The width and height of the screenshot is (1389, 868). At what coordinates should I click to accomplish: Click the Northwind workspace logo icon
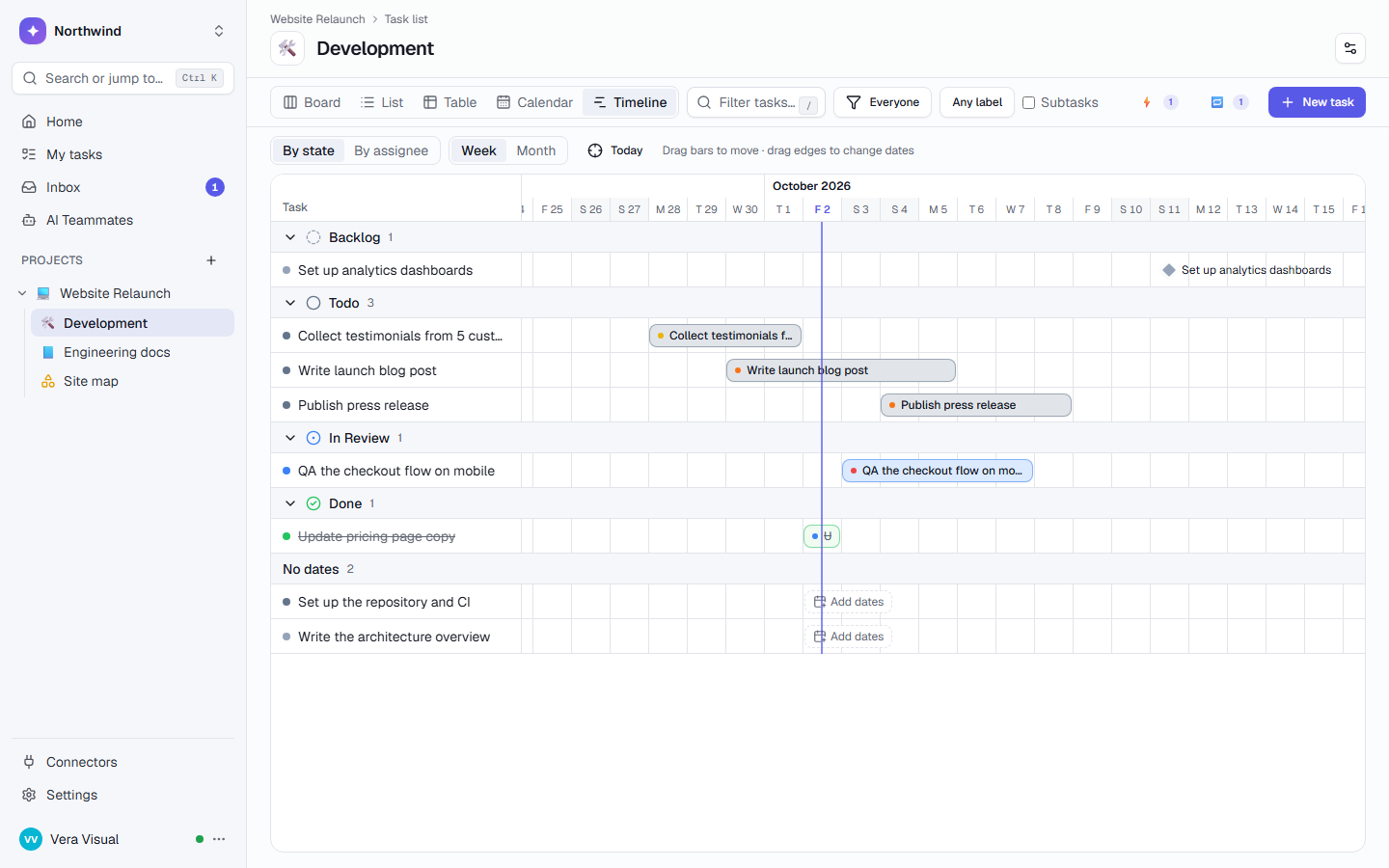33,31
